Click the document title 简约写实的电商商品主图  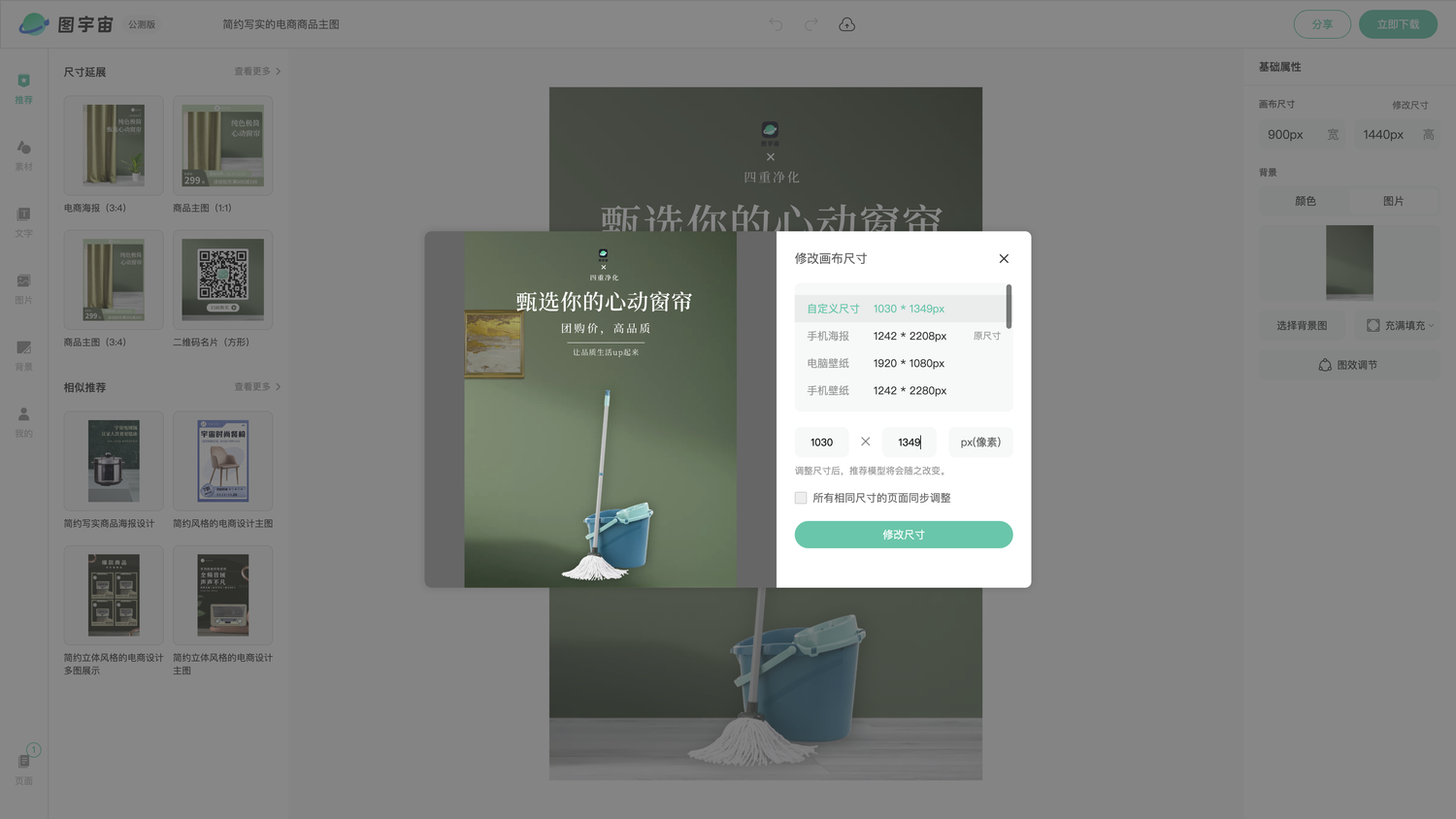[281, 24]
